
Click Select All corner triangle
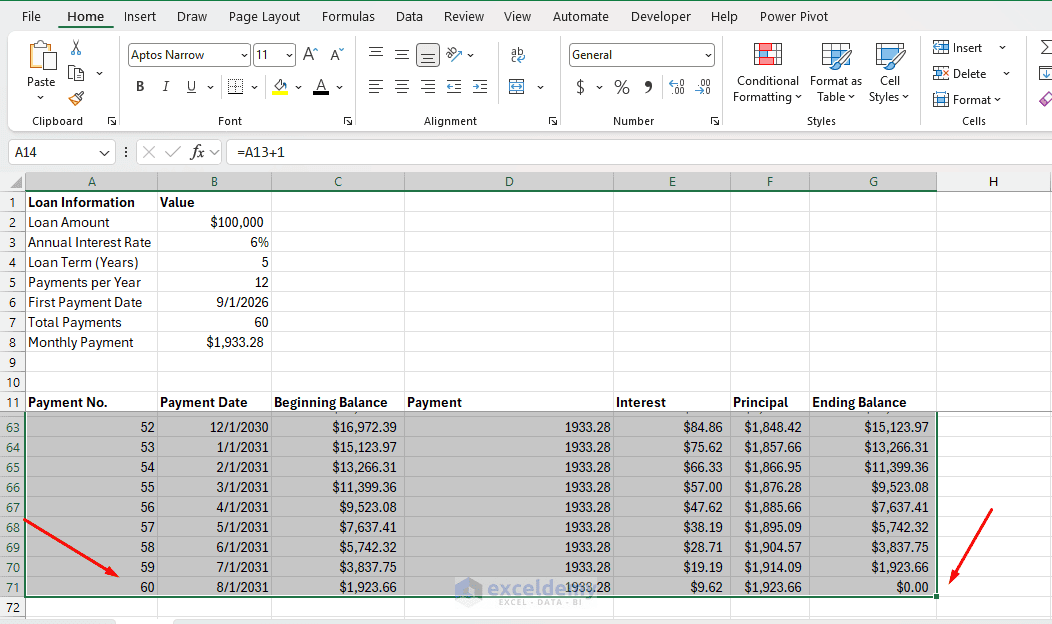15,182
